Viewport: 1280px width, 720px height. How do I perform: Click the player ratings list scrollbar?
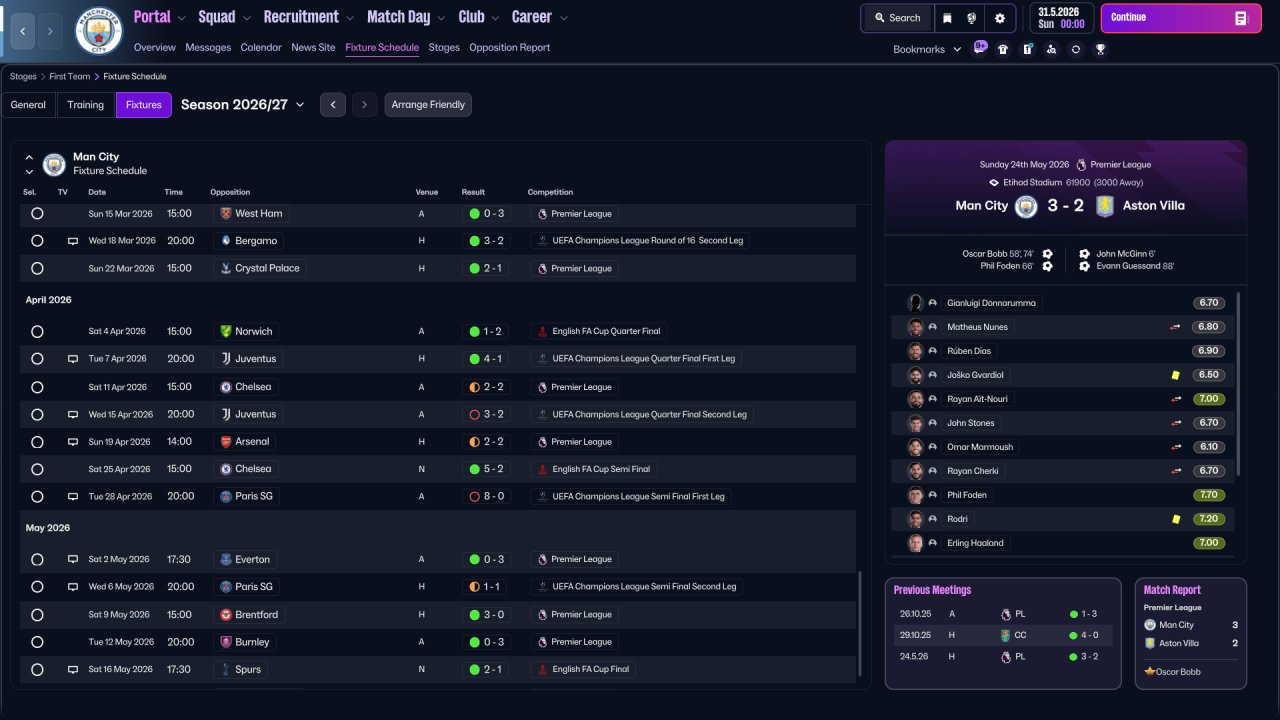(1238, 384)
